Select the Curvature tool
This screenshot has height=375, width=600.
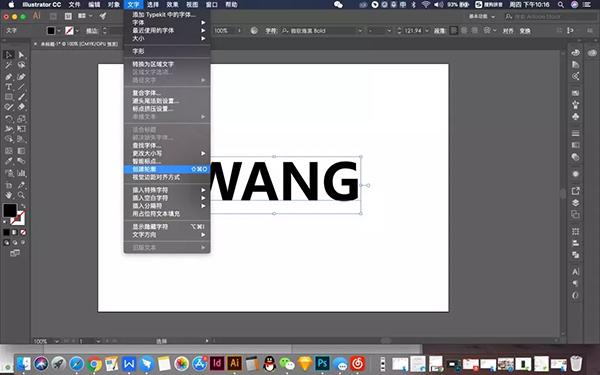coord(21,77)
